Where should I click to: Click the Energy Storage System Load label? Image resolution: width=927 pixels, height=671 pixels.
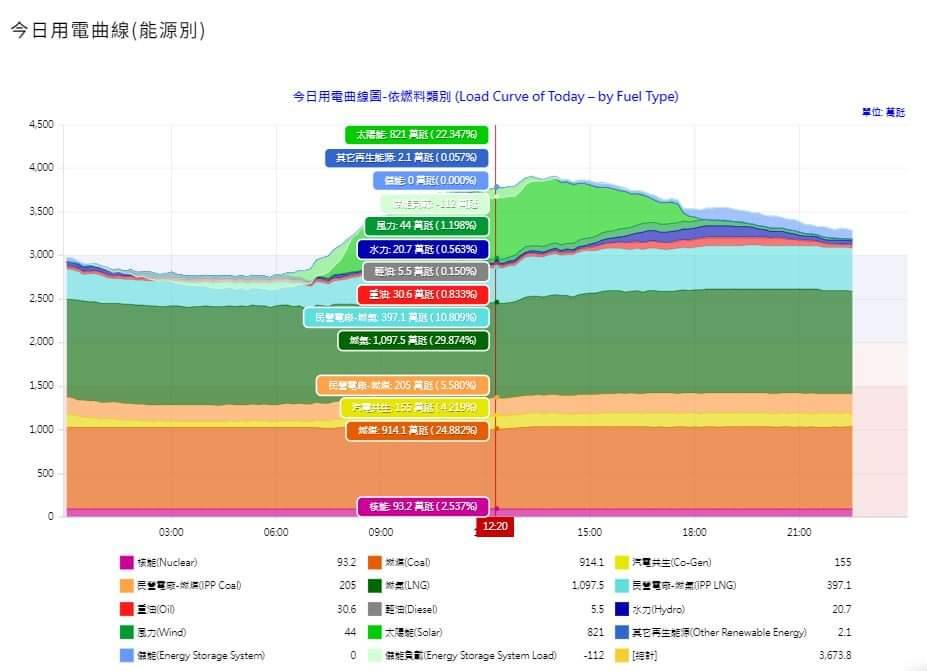click(471, 655)
